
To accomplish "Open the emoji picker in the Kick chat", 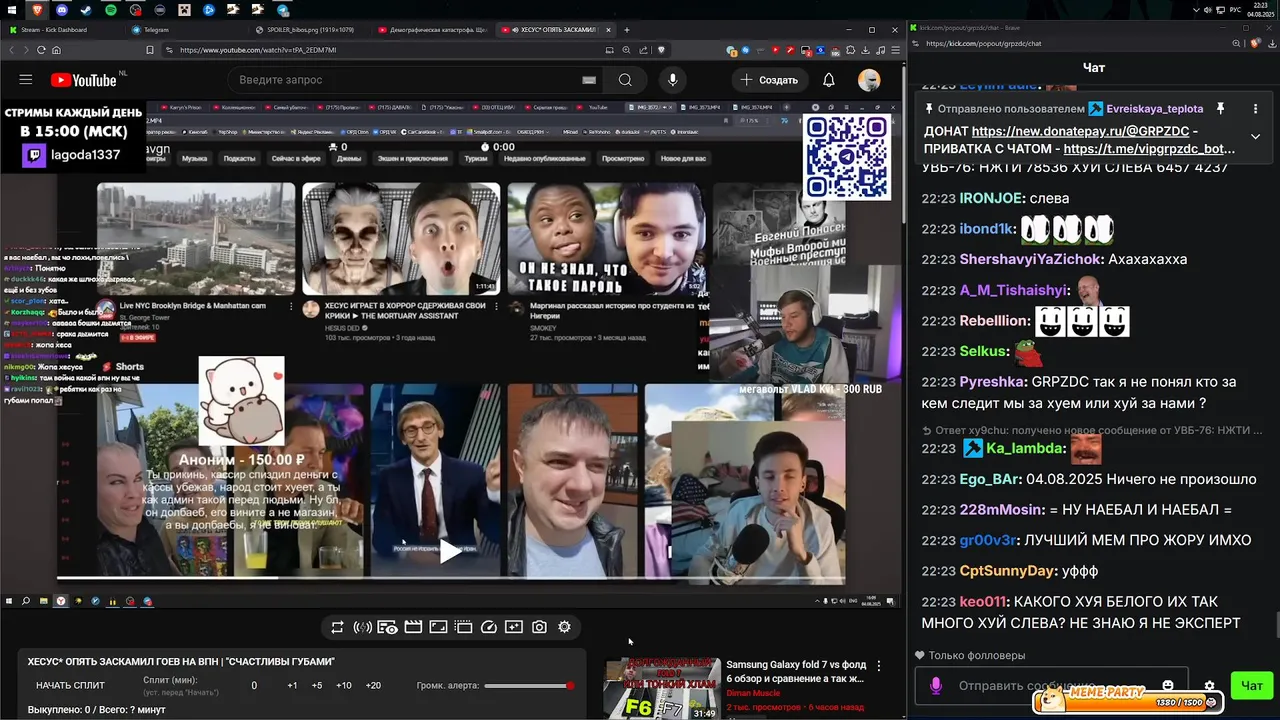I will click(x=1168, y=686).
